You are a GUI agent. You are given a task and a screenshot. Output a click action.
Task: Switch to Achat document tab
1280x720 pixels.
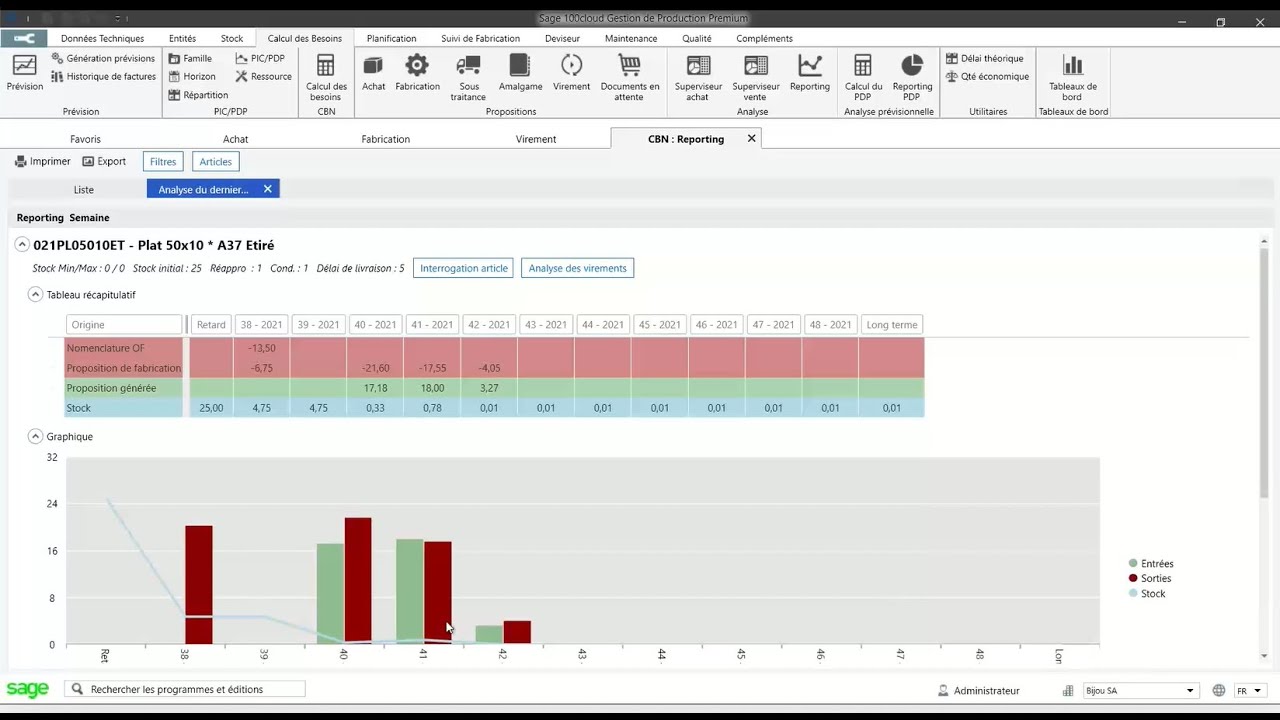click(x=235, y=139)
